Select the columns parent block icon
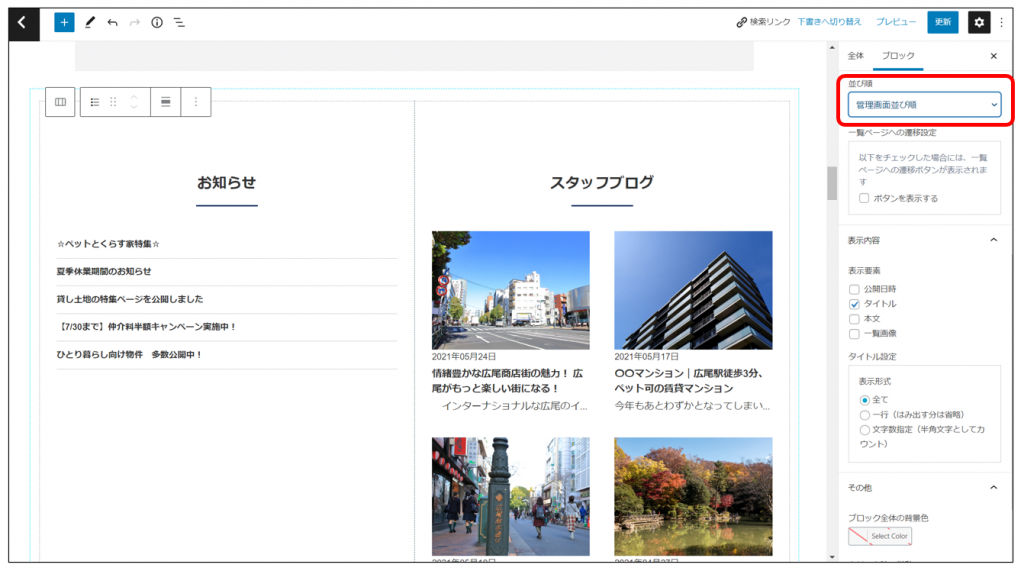The image size is (1024, 571). point(60,102)
